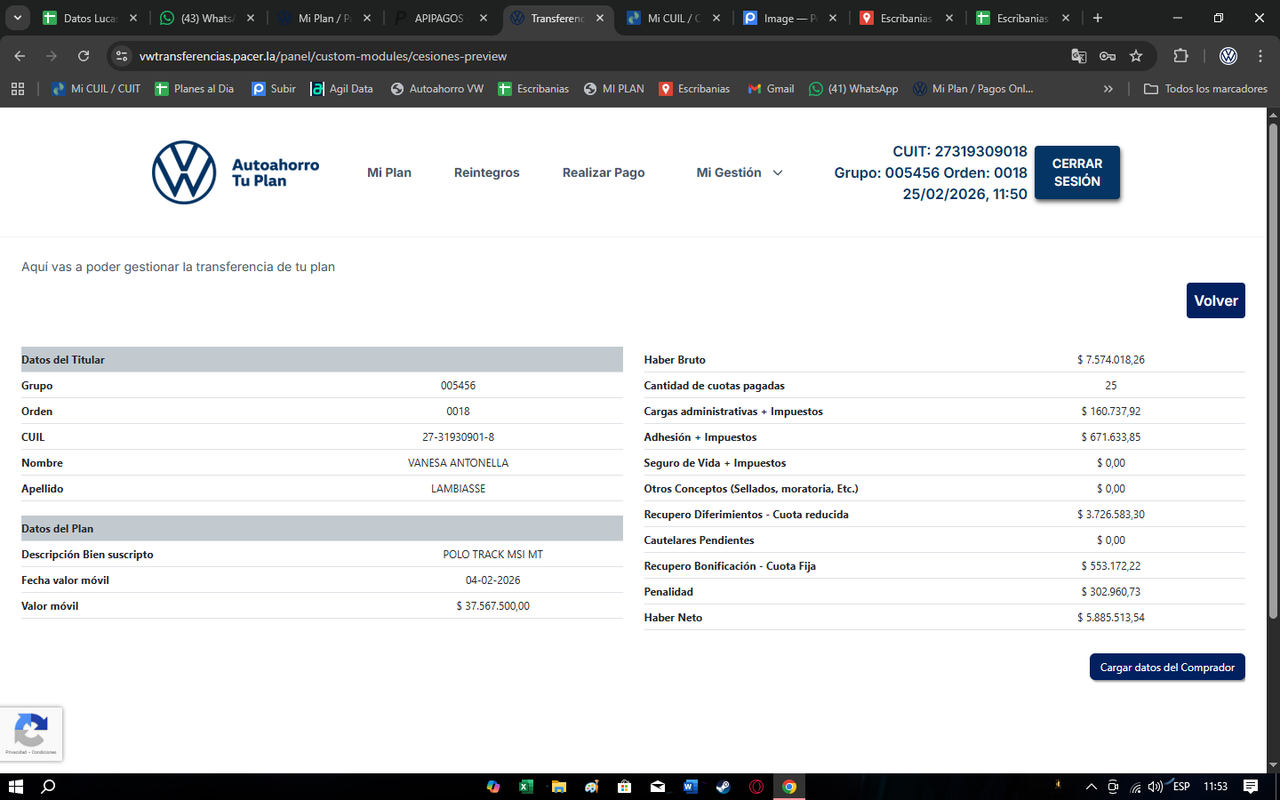Open the browser Extensions puzzle icon
Screen dimensions: 1280x800
(x=1181, y=56)
